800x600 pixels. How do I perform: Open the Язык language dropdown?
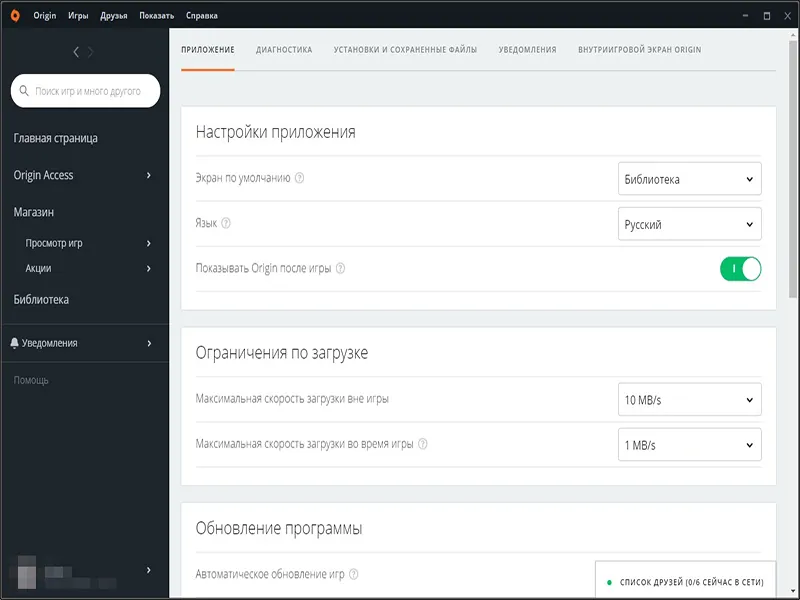point(689,225)
